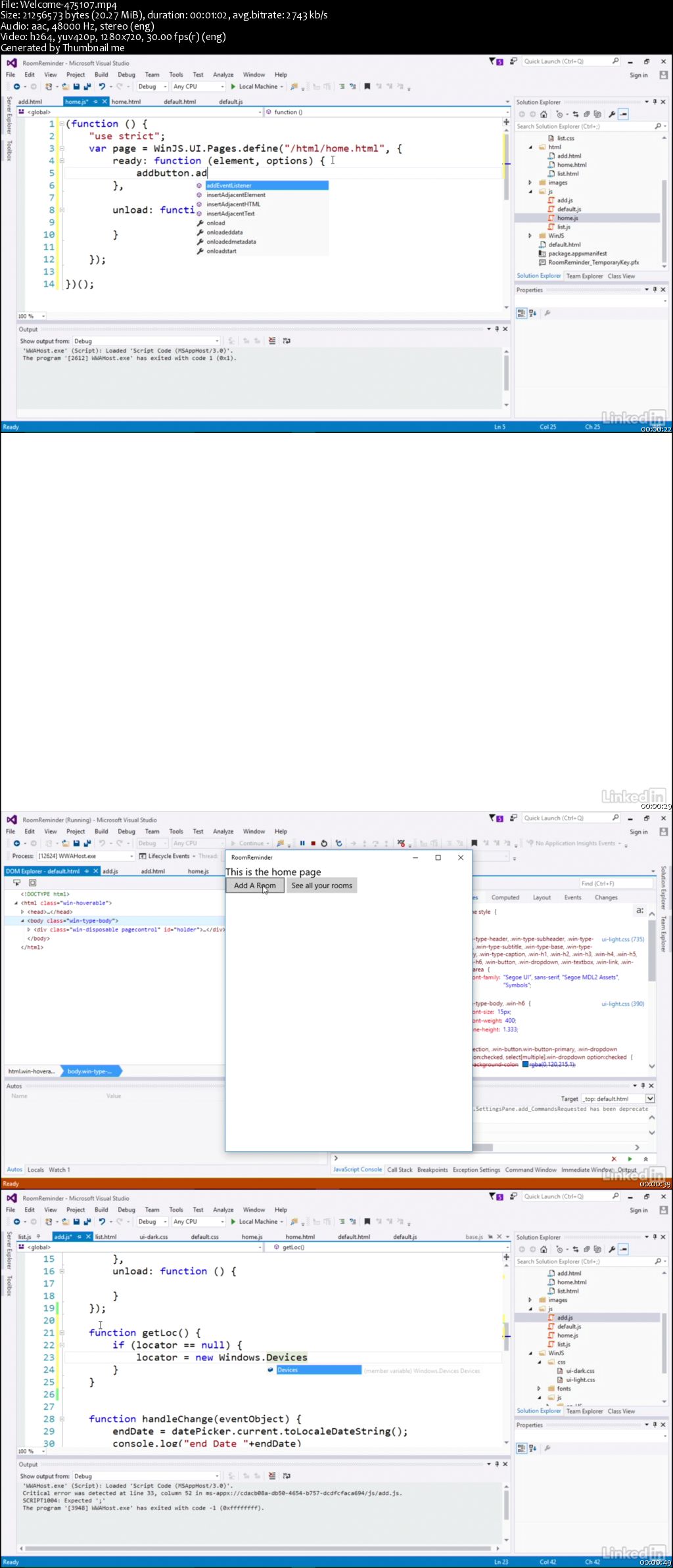673x1568 pixels.
Task: Switch to the Changes tab in DOM Explorer
Action: coord(606,897)
